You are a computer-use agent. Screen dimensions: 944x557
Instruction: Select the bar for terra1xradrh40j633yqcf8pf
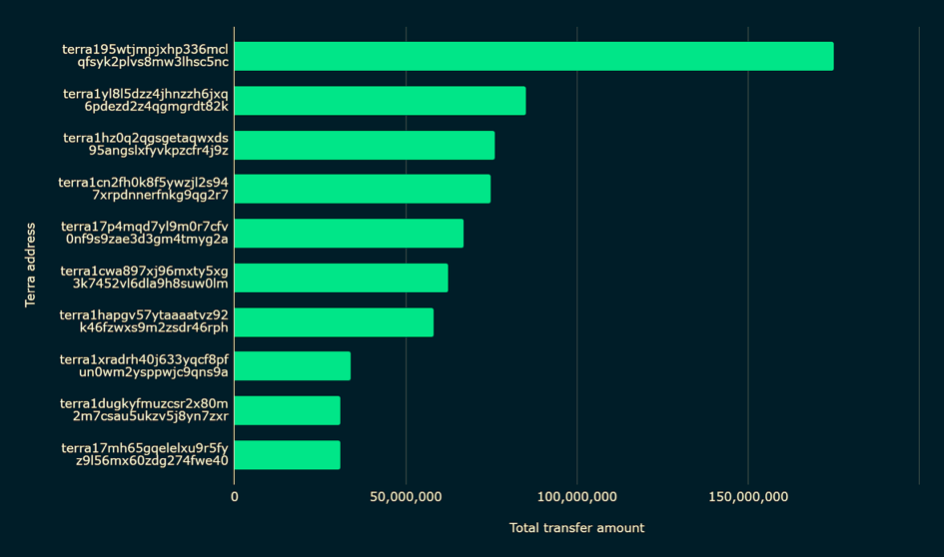[292, 366]
